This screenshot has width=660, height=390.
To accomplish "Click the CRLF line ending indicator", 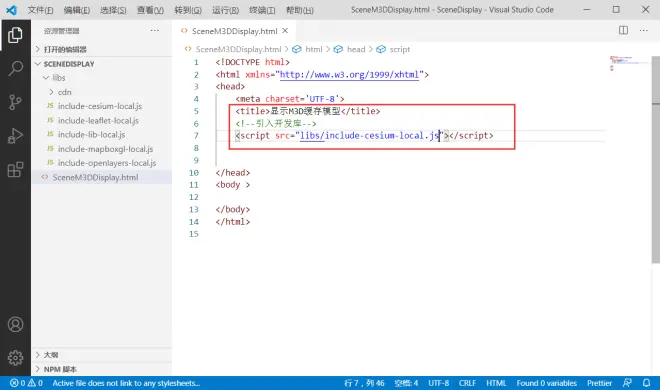I will pyautogui.click(x=467, y=383).
